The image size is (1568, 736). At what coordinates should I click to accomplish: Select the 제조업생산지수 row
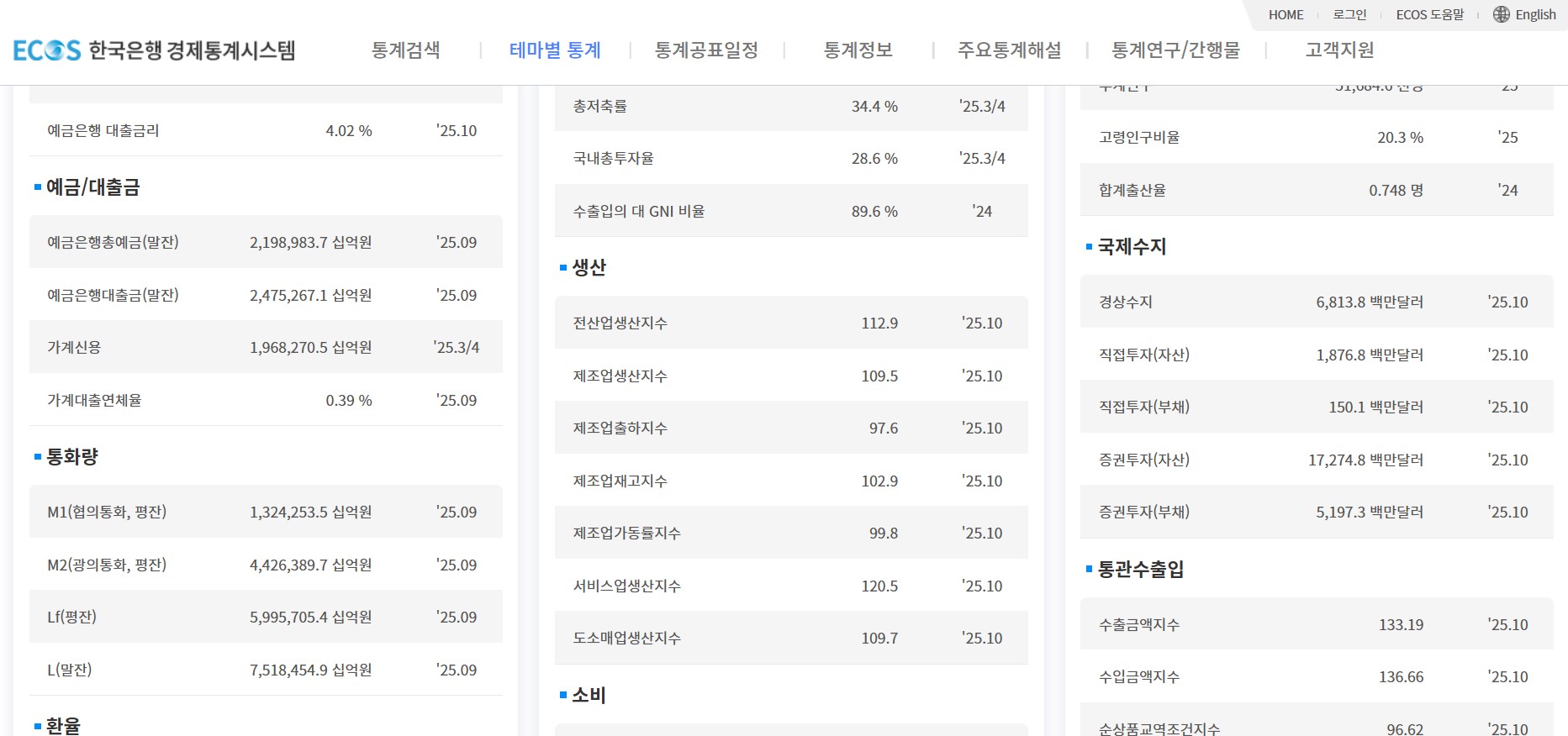(791, 376)
